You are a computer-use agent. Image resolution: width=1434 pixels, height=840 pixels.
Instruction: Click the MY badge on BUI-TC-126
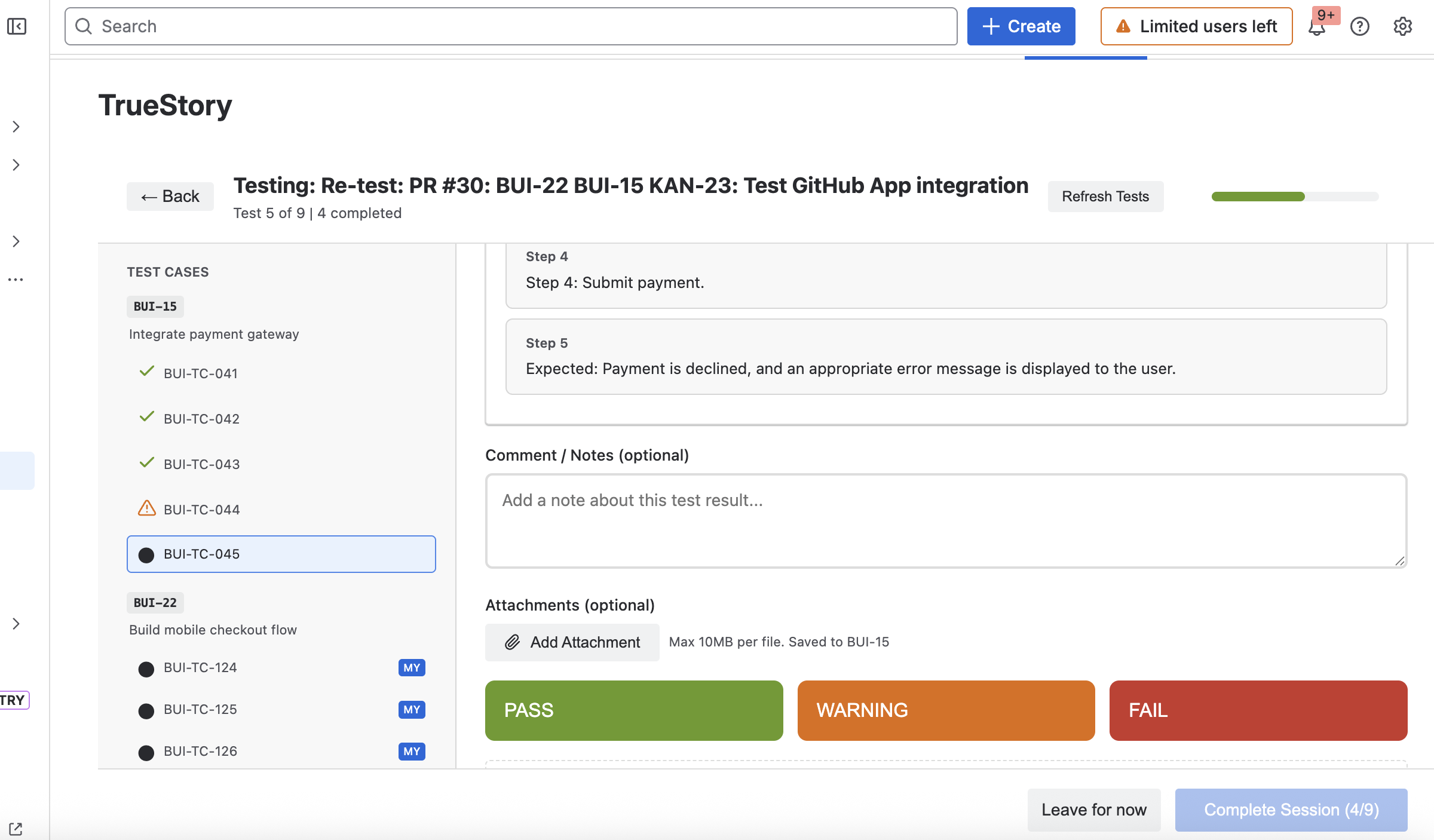pos(412,751)
